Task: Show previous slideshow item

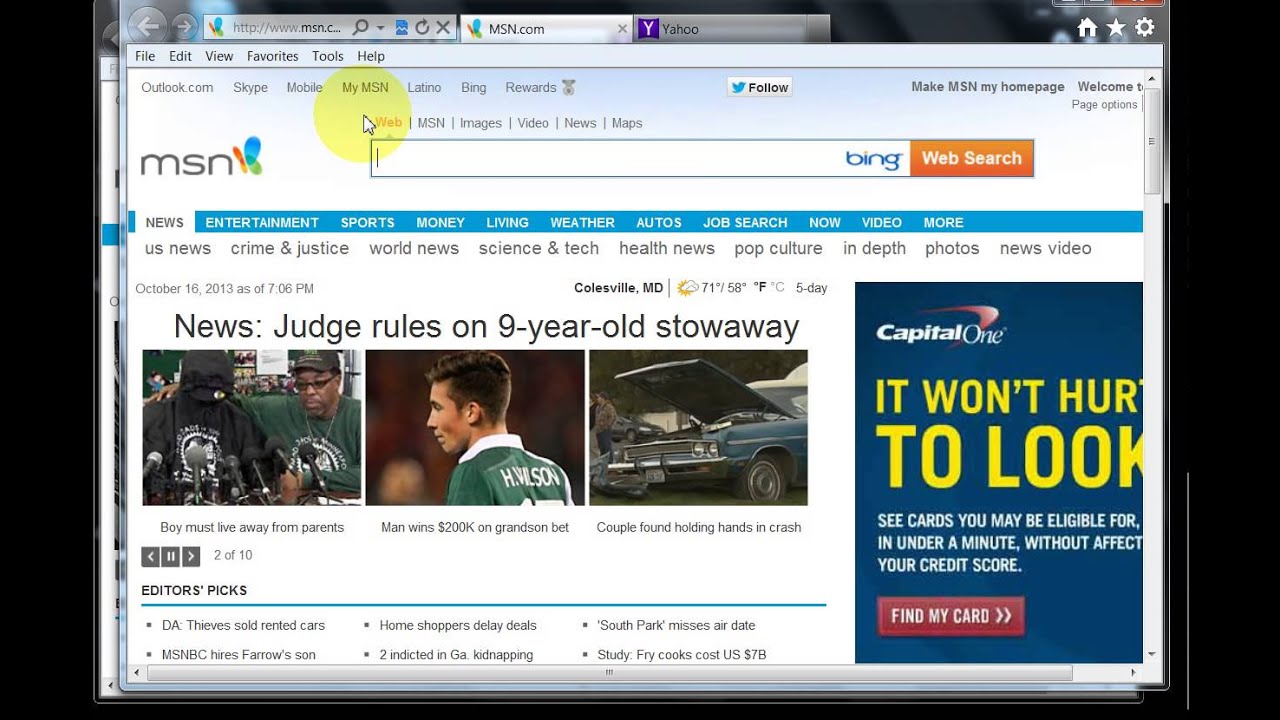Action: coord(151,556)
